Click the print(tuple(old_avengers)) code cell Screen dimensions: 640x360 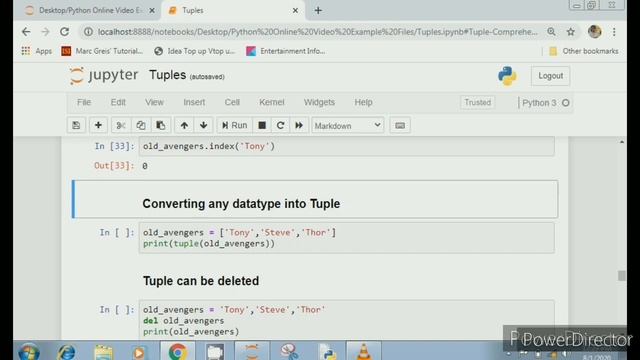[346, 238]
